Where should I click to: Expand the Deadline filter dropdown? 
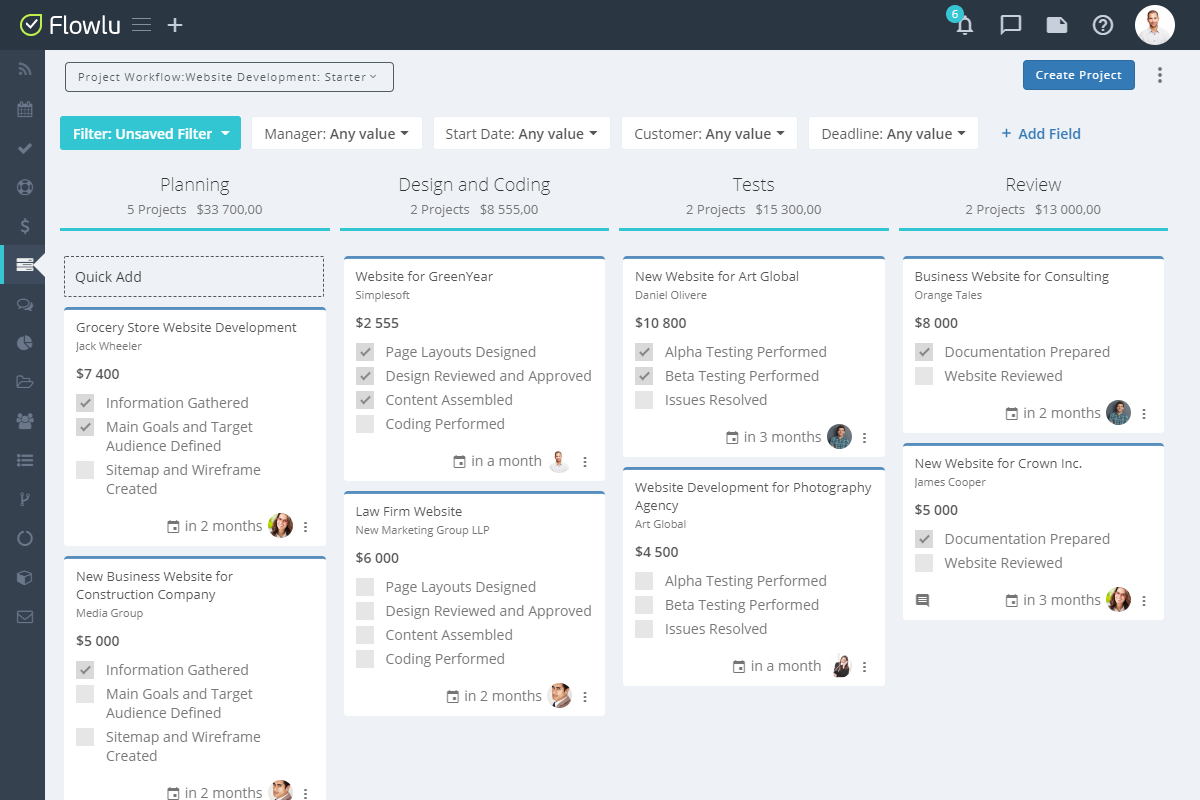point(893,134)
